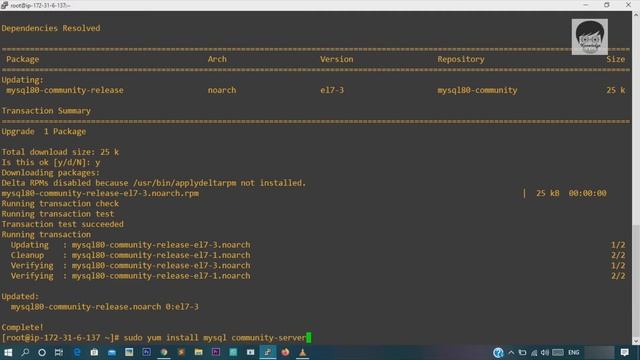The height and width of the screenshot is (360, 640).
Task: Open Premiere Pro taskbar icon
Action: pos(216,352)
